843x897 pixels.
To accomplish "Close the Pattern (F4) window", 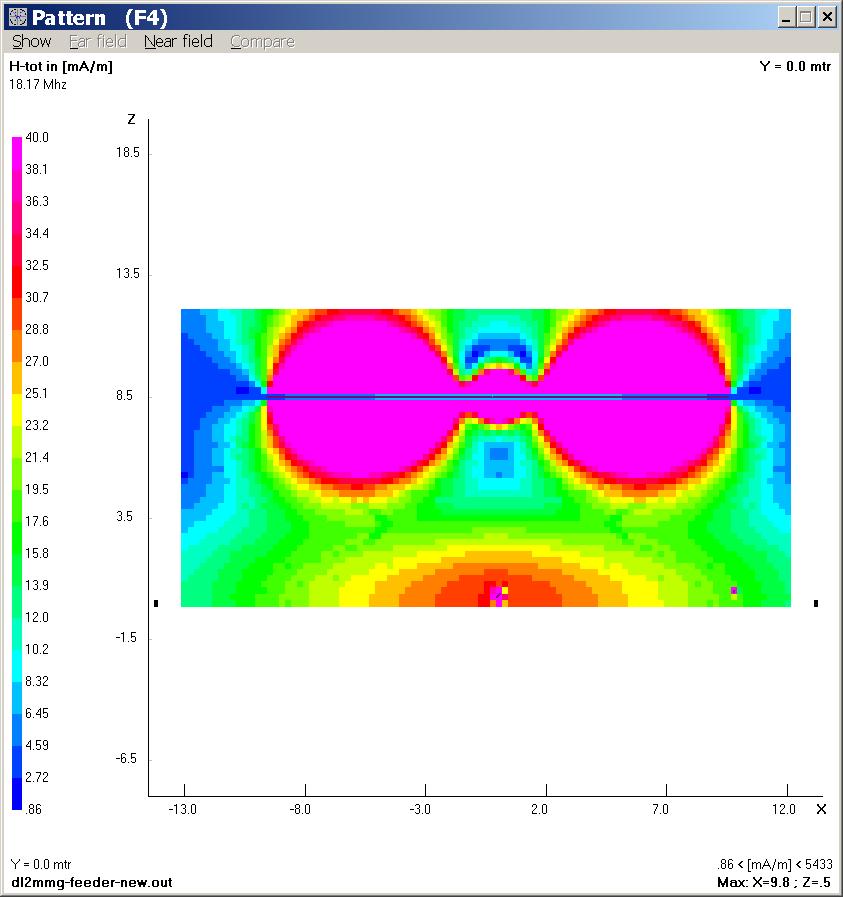I will [827, 17].
